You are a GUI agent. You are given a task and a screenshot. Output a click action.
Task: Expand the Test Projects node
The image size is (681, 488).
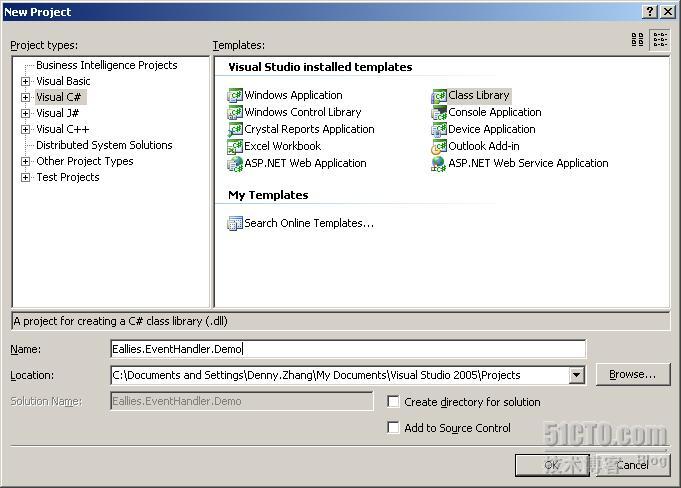pos(26,178)
